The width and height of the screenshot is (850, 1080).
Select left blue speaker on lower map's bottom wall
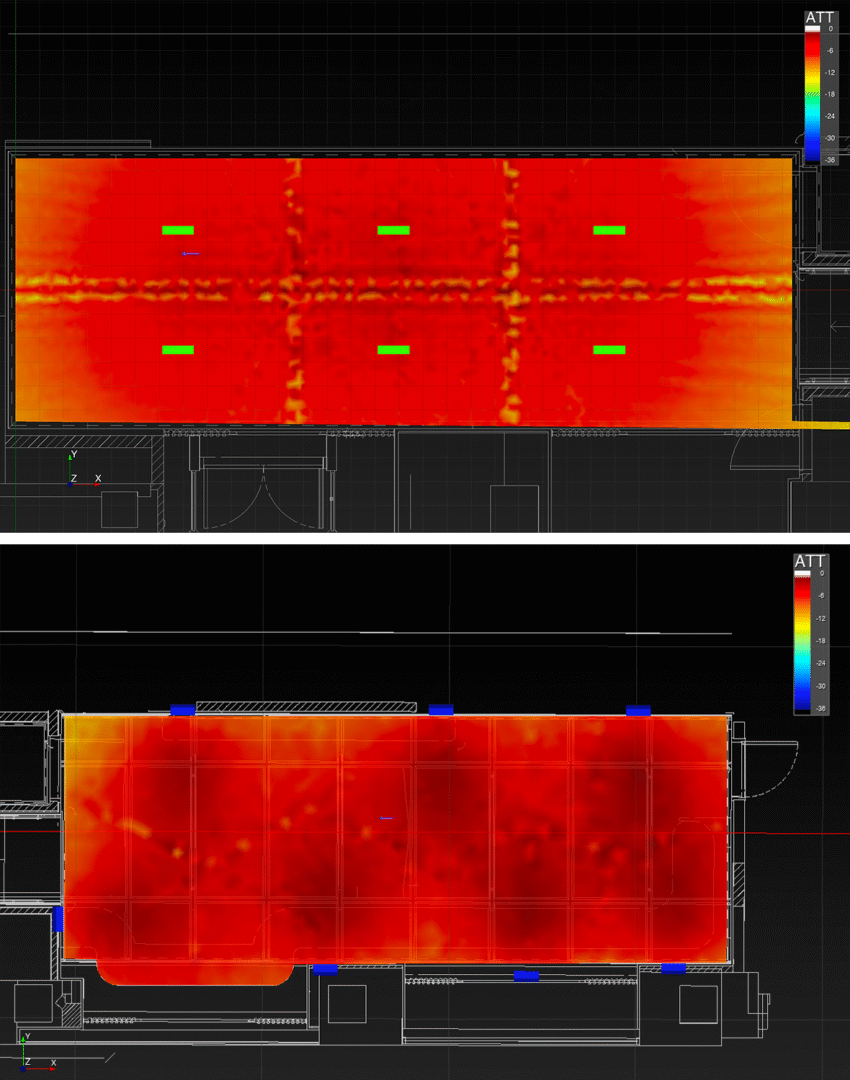pos(325,968)
